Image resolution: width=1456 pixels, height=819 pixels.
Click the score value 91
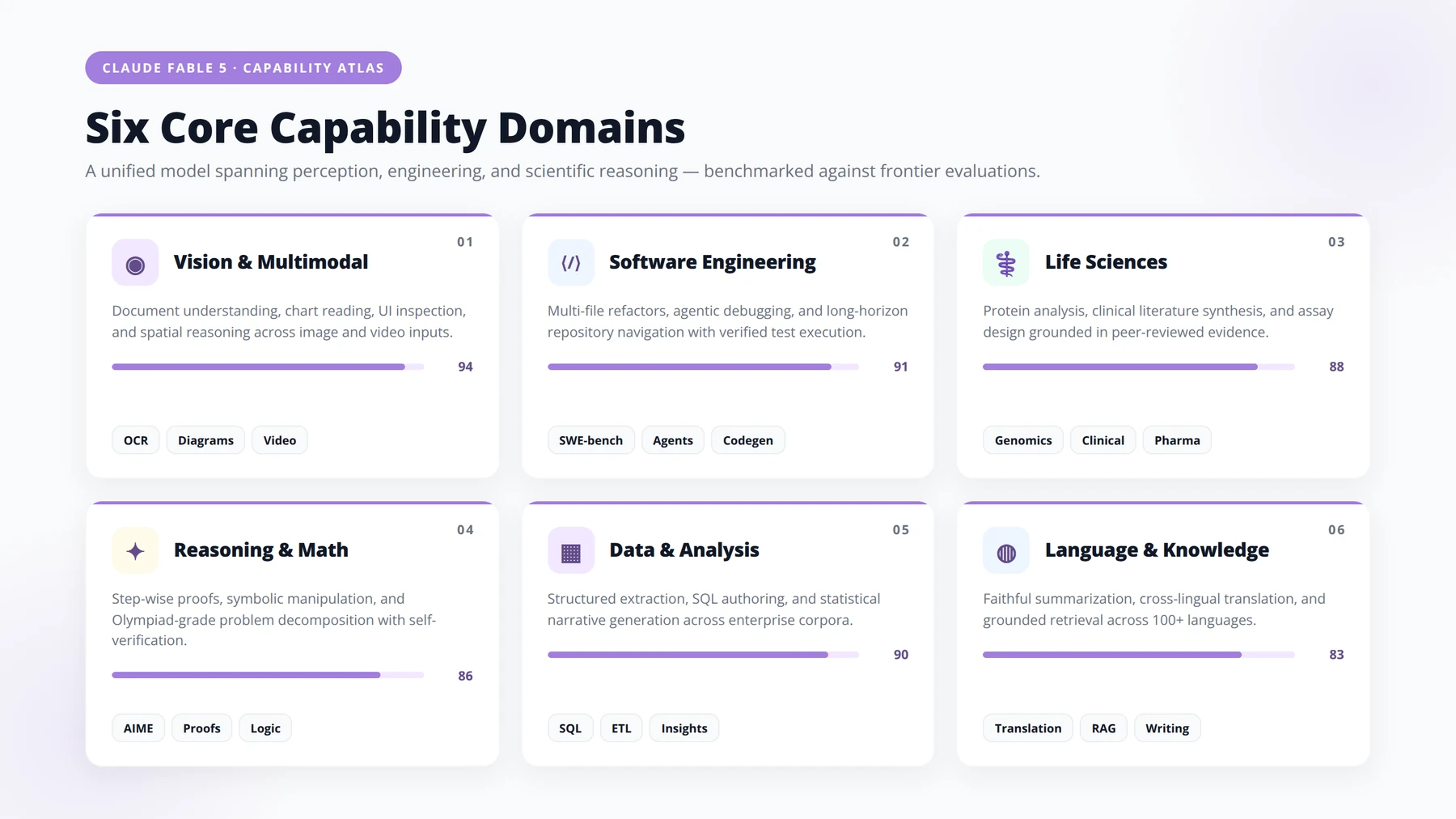(900, 367)
